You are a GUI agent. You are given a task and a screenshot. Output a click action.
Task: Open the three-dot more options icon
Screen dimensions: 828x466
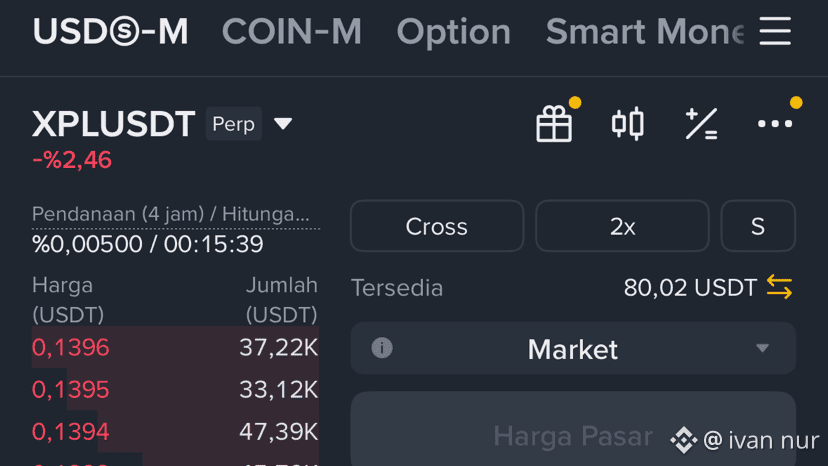click(x=775, y=124)
